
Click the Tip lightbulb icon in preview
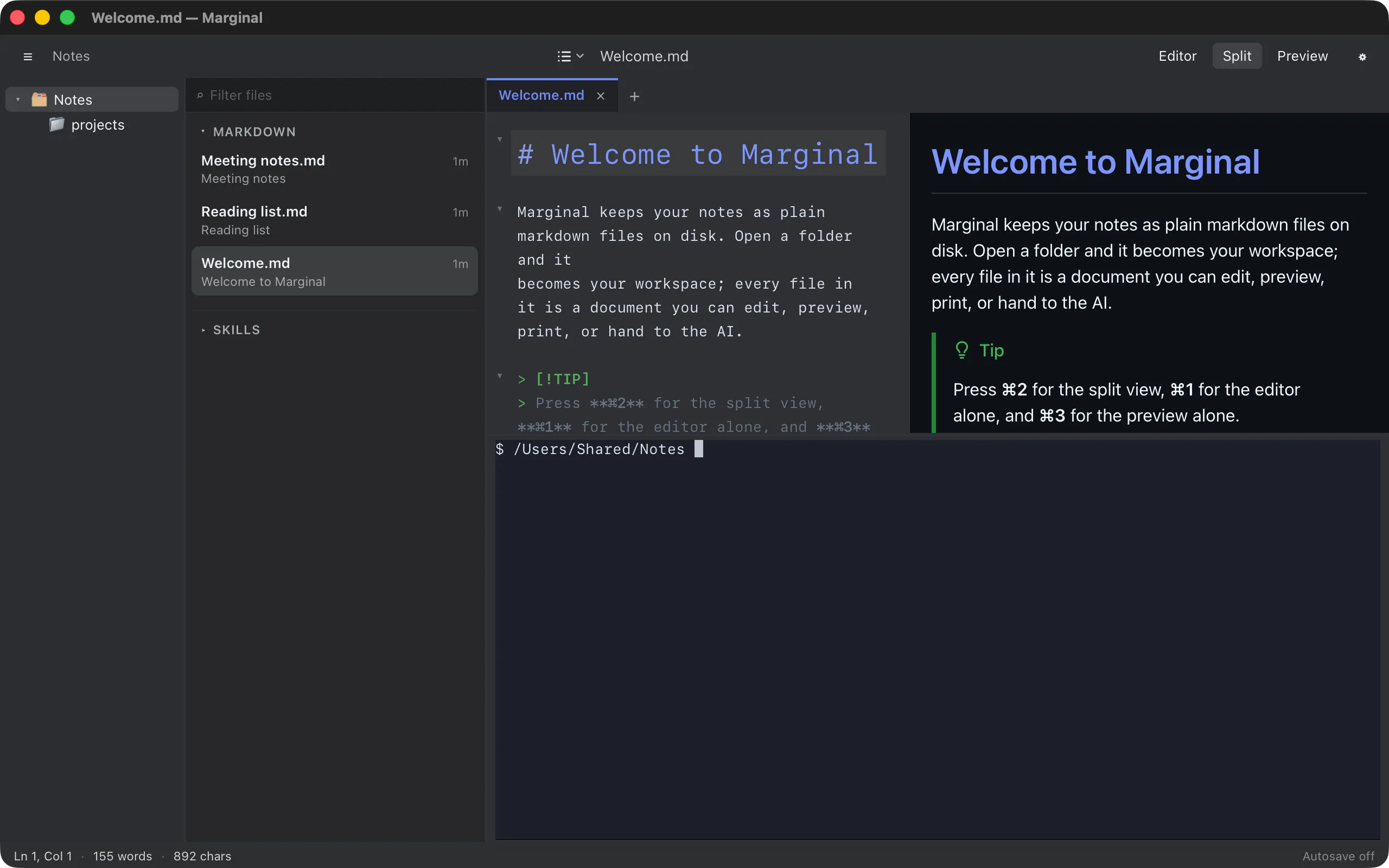coord(962,350)
